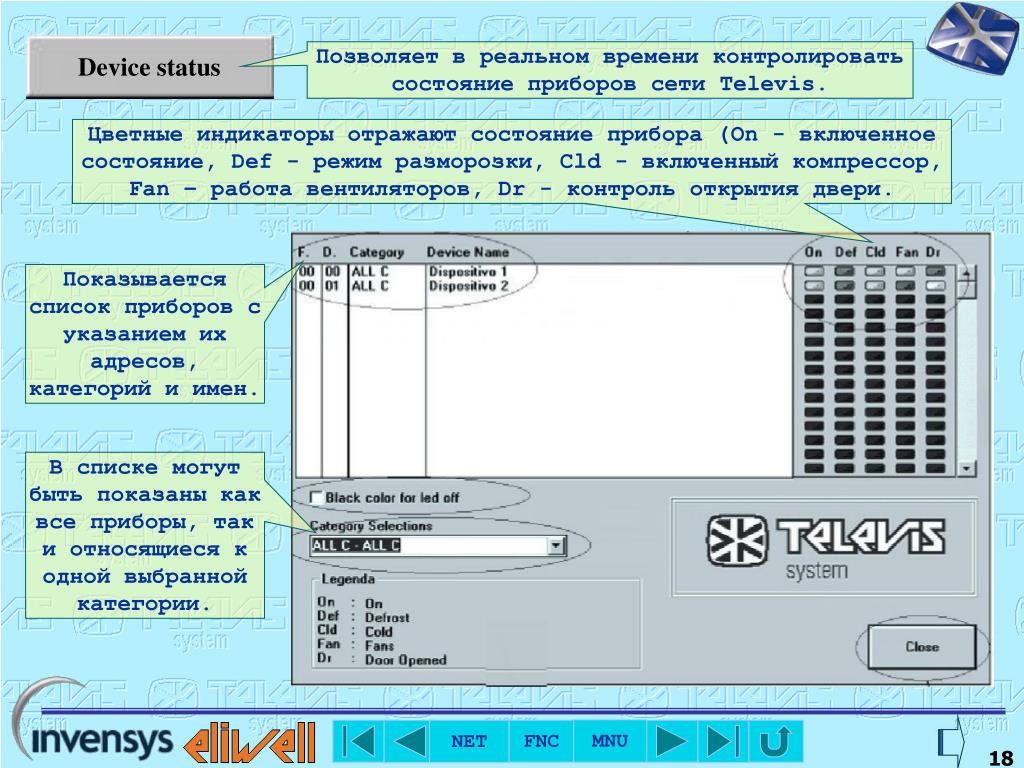Click the Fan LED indicator for Dispositivo 2
1024x768 pixels.
905,285
